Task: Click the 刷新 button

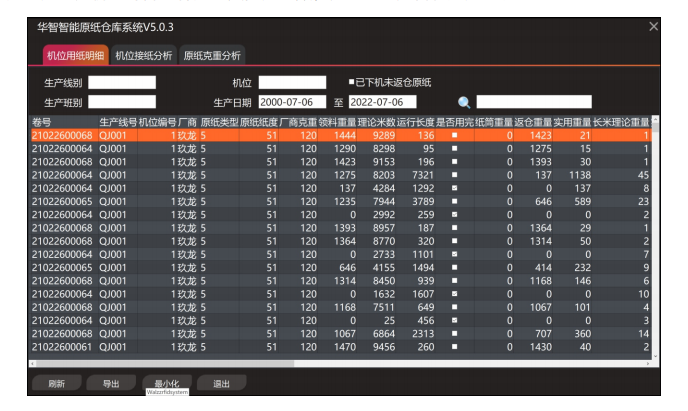Action: [x=56, y=383]
